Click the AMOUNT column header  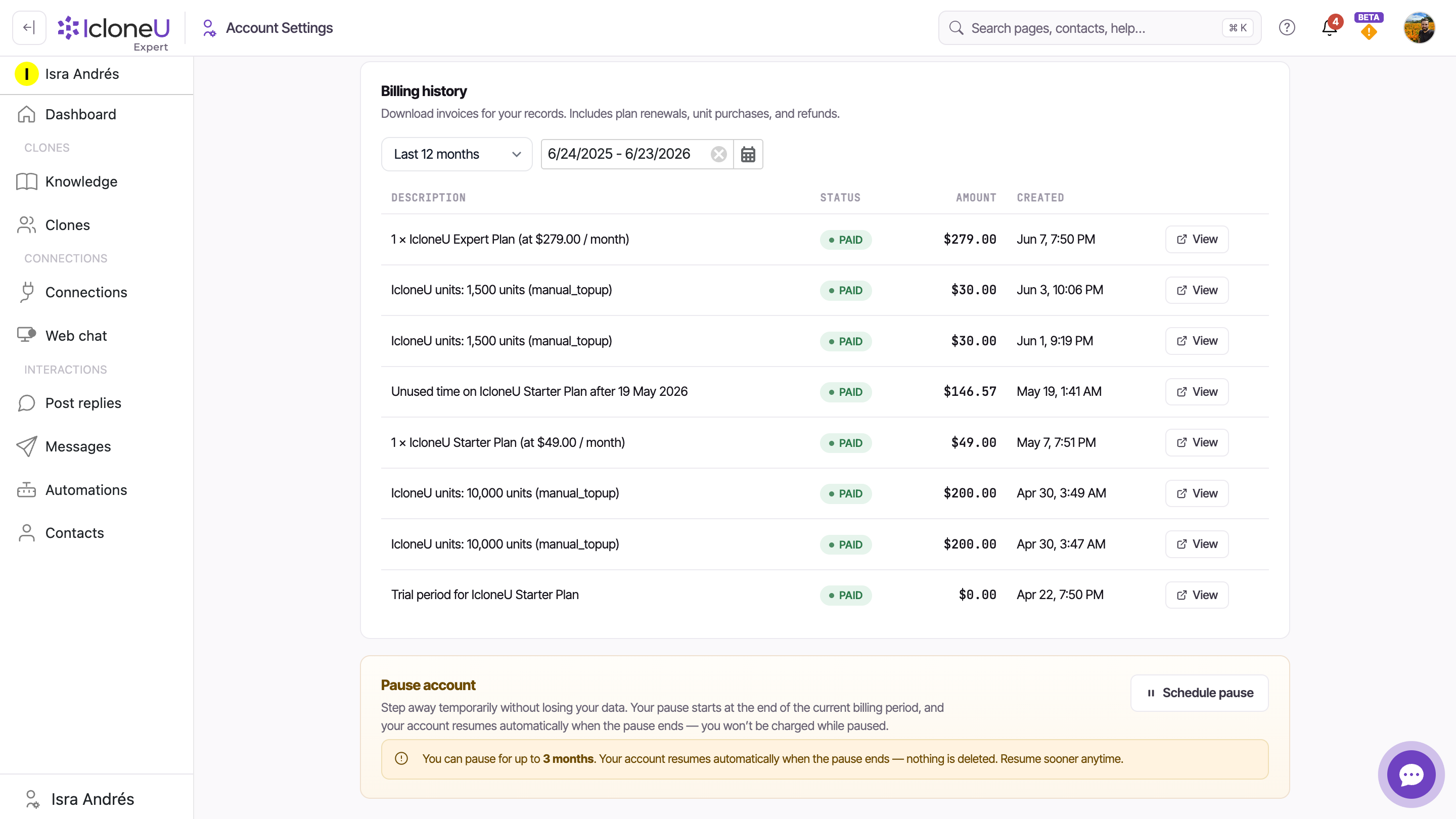976,198
